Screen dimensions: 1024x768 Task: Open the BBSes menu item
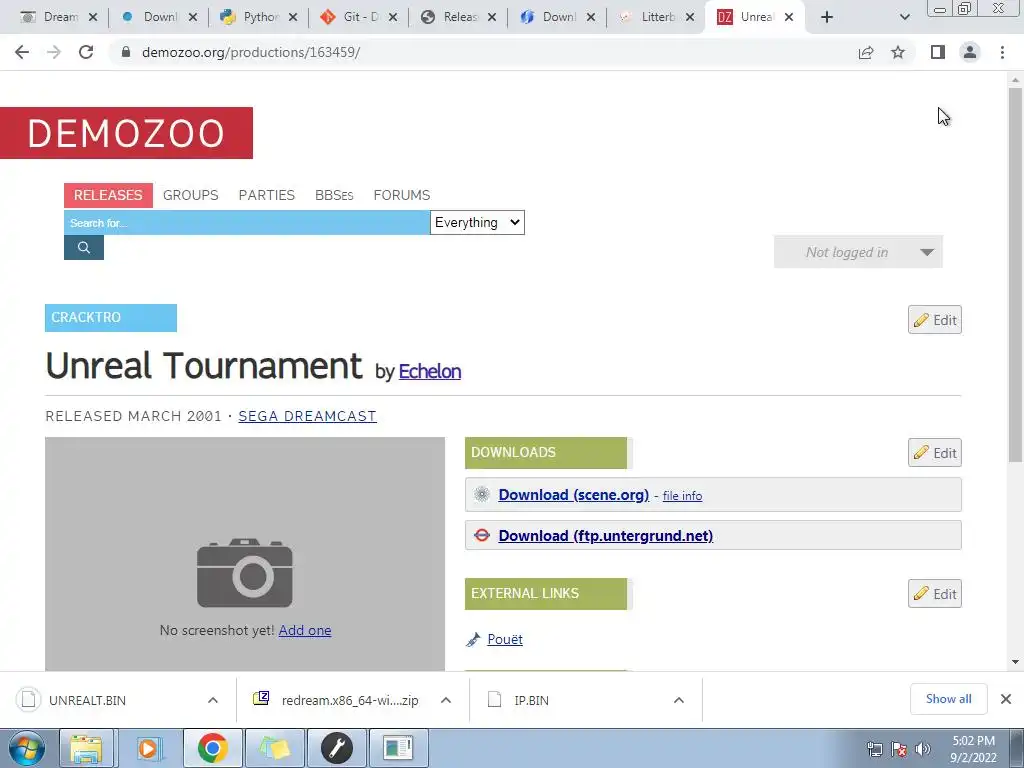click(x=334, y=195)
